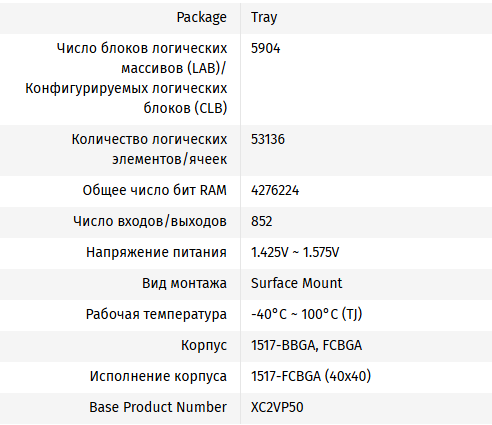Click the Исполнение корпуса label

[158, 376]
